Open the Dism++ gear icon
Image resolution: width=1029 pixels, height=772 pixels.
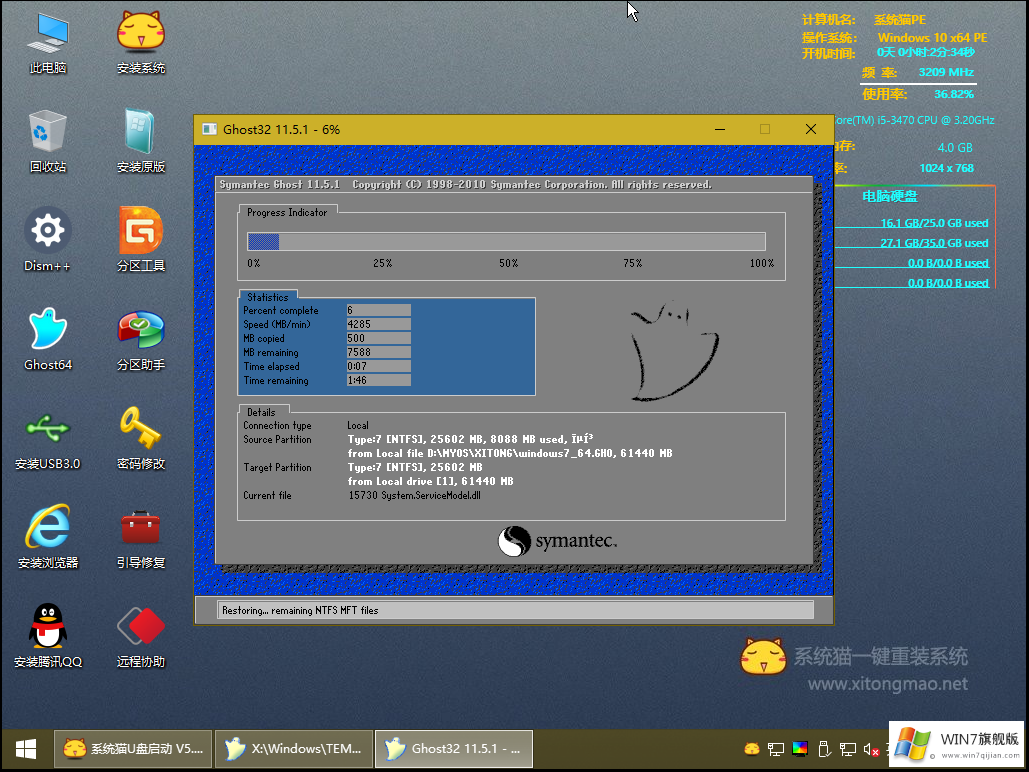(47, 240)
